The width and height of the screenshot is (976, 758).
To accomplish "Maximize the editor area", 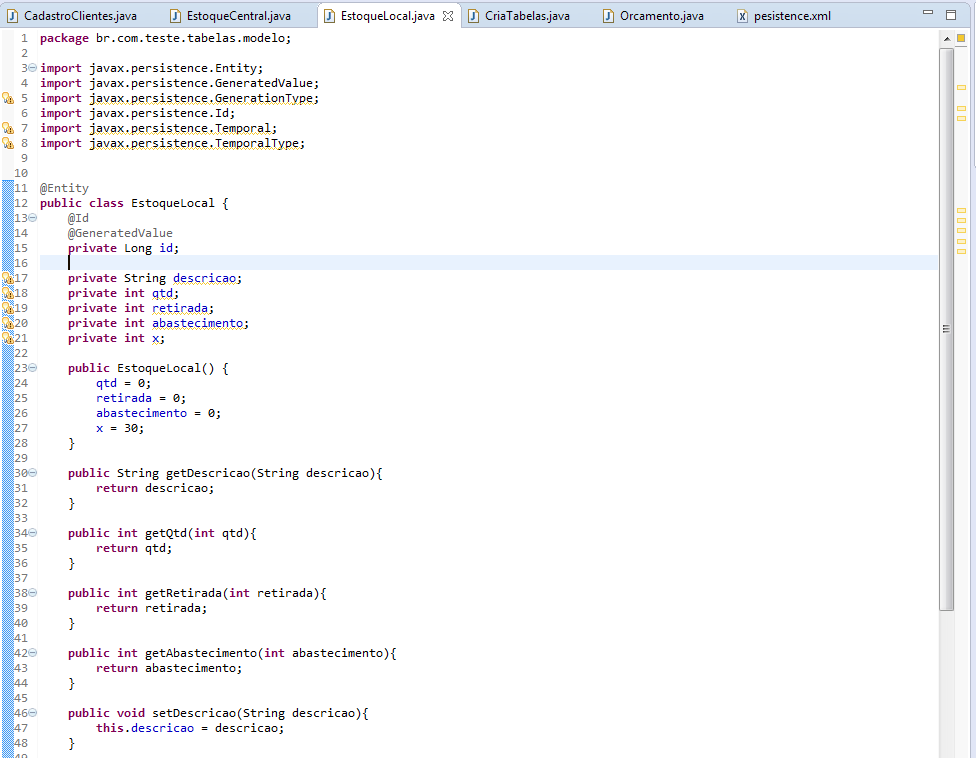I will [951, 15].
